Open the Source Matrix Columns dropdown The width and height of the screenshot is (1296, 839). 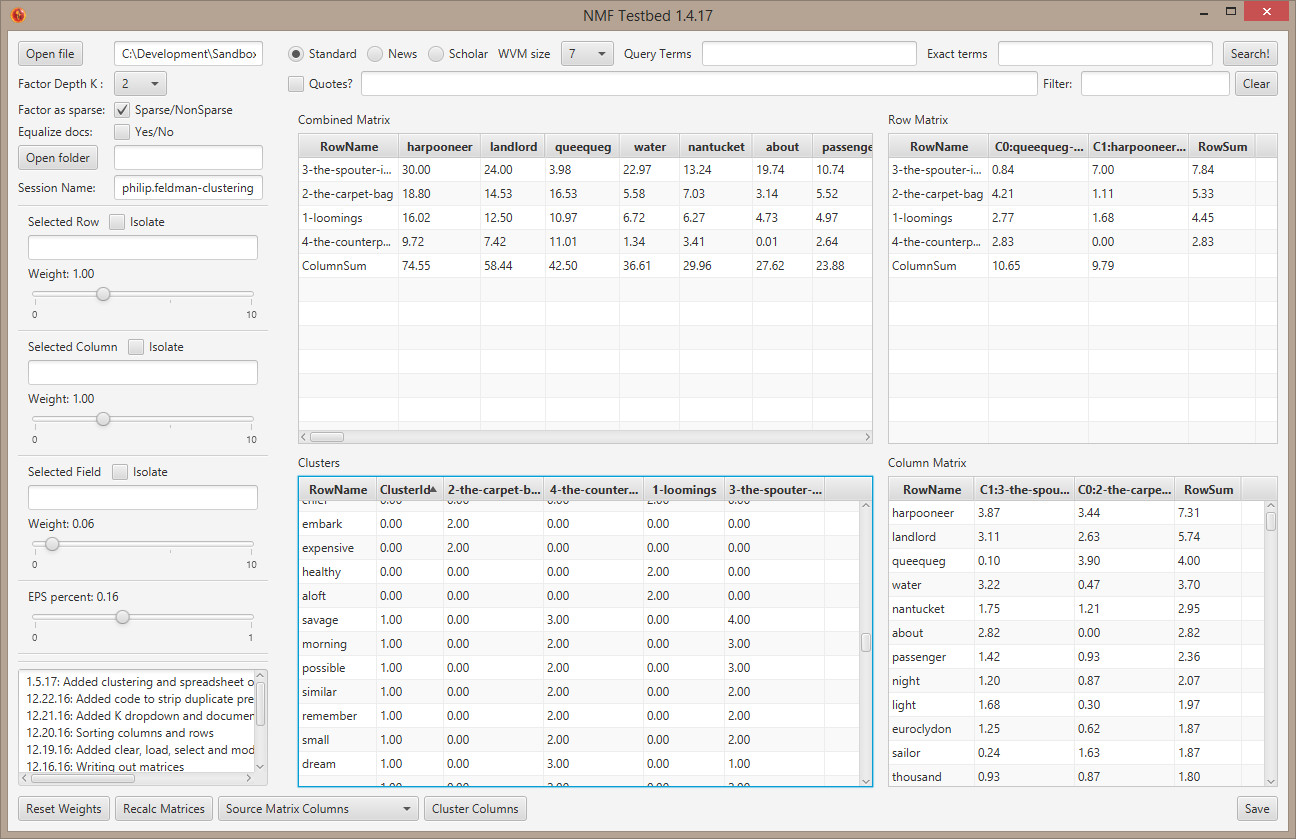pos(318,809)
